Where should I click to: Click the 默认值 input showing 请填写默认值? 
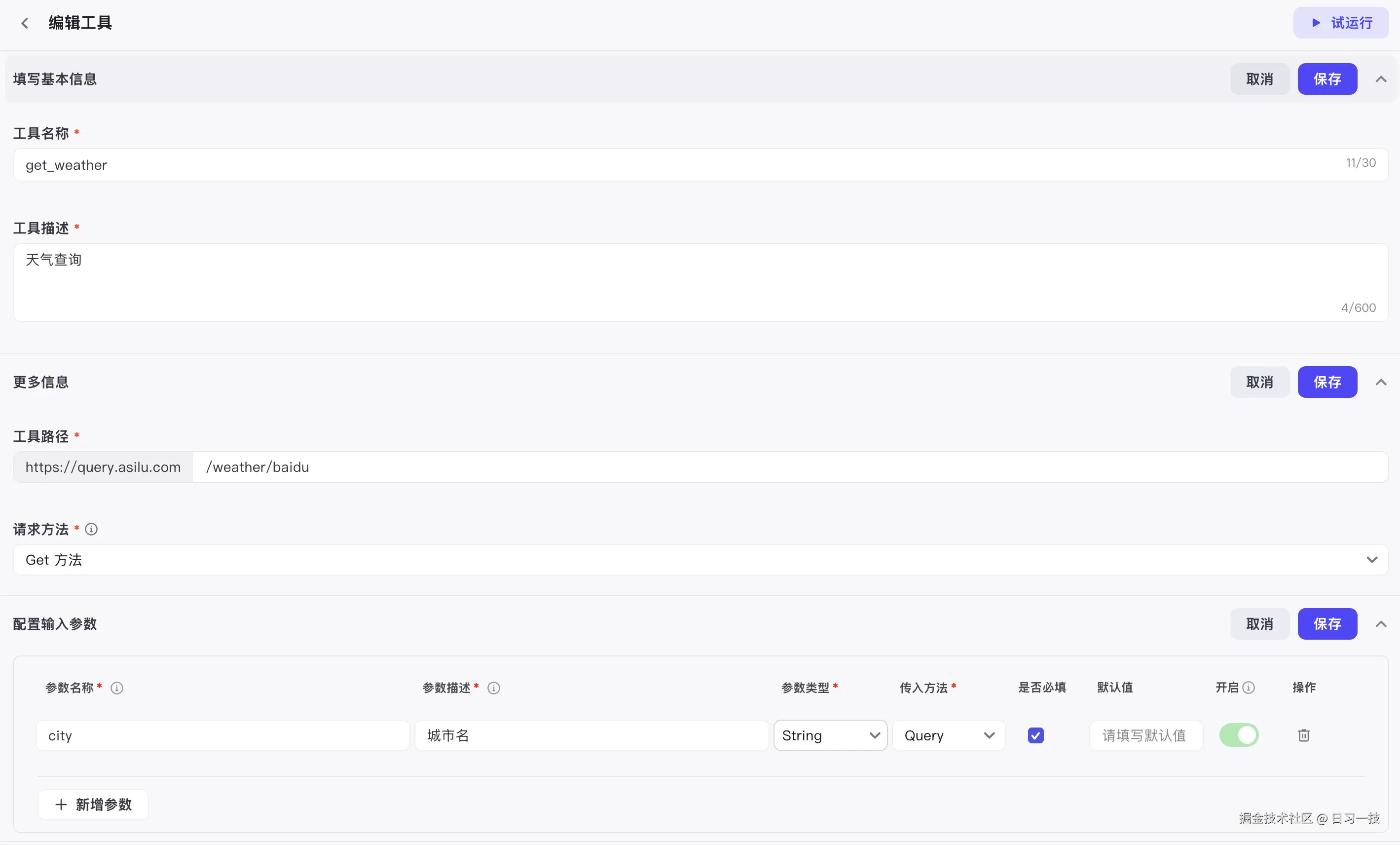pos(1144,735)
